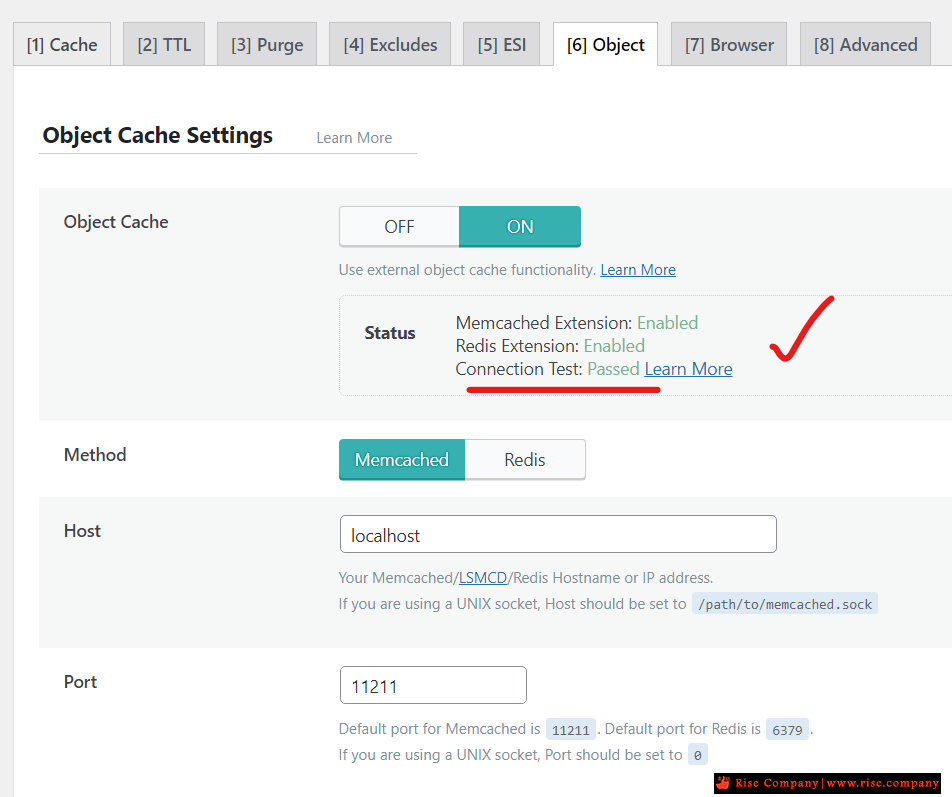Turn Object Cache OFF
Viewport: 952px width, 797px height.
coord(399,226)
